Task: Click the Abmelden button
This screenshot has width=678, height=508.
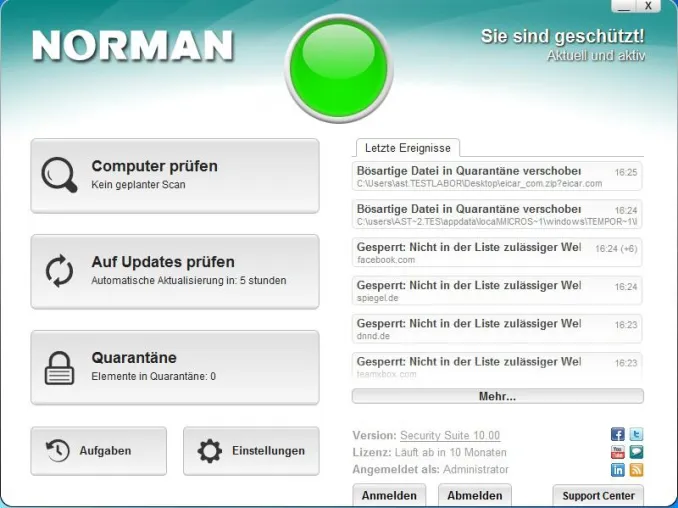Action: pyautogui.click(x=475, y=495)
